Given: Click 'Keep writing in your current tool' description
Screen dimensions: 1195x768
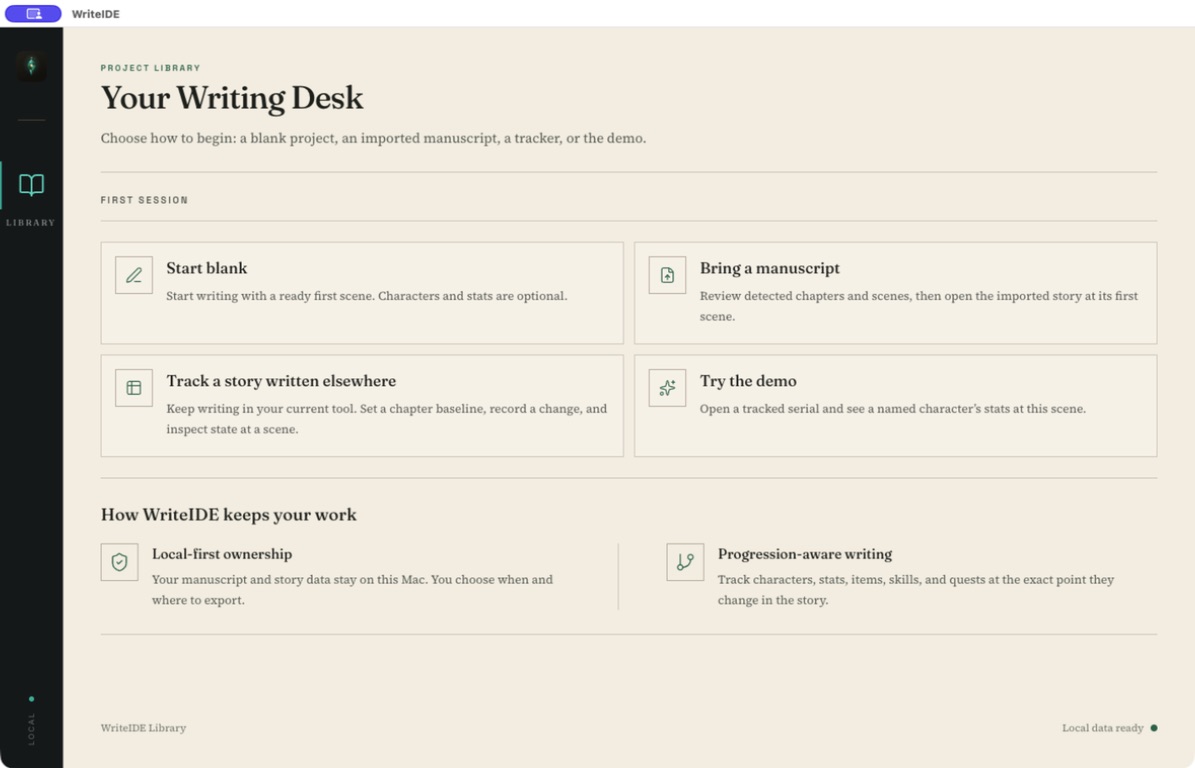Looking at the screenshot, I should tap(386, 419).
